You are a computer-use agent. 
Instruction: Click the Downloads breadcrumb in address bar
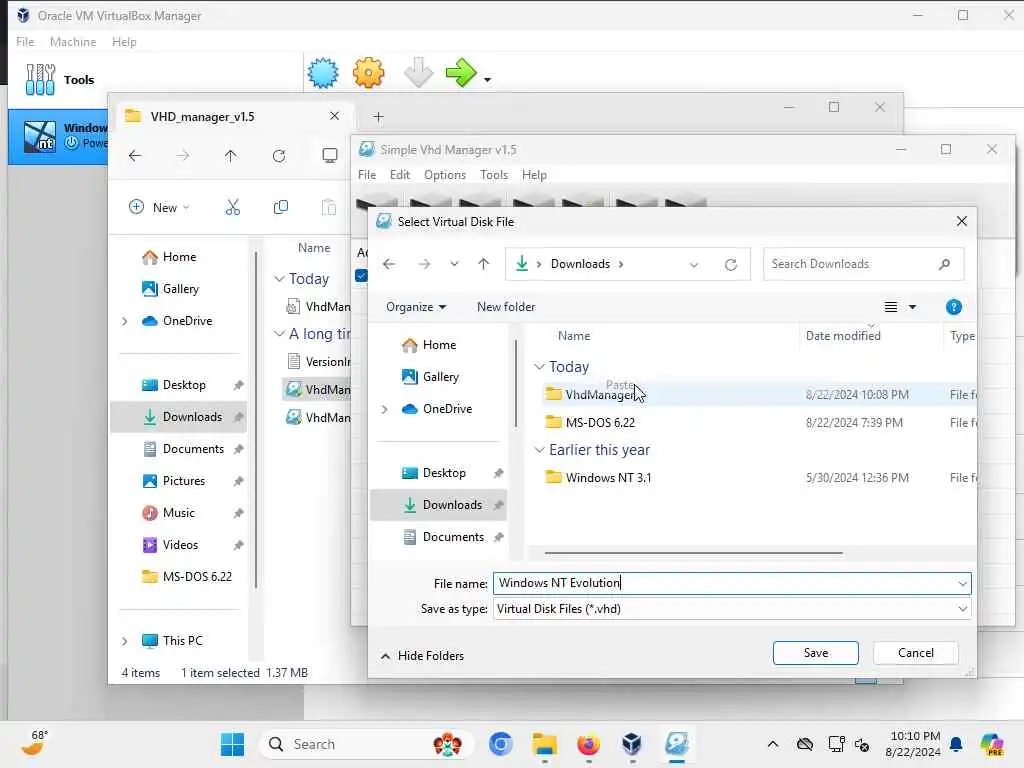click(x=580, y=264)
